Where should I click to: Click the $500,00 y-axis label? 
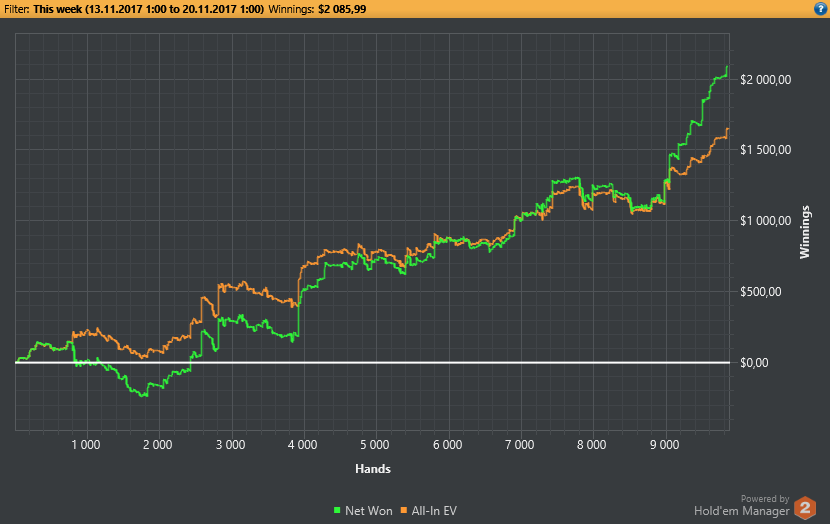(760, 292)
